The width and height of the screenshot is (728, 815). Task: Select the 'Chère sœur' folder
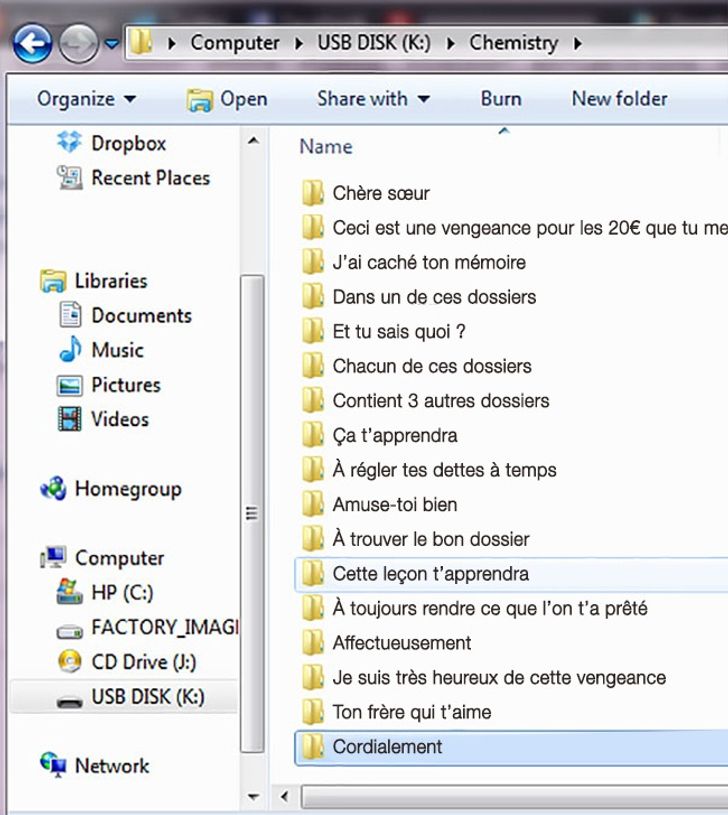coord(380,193)
